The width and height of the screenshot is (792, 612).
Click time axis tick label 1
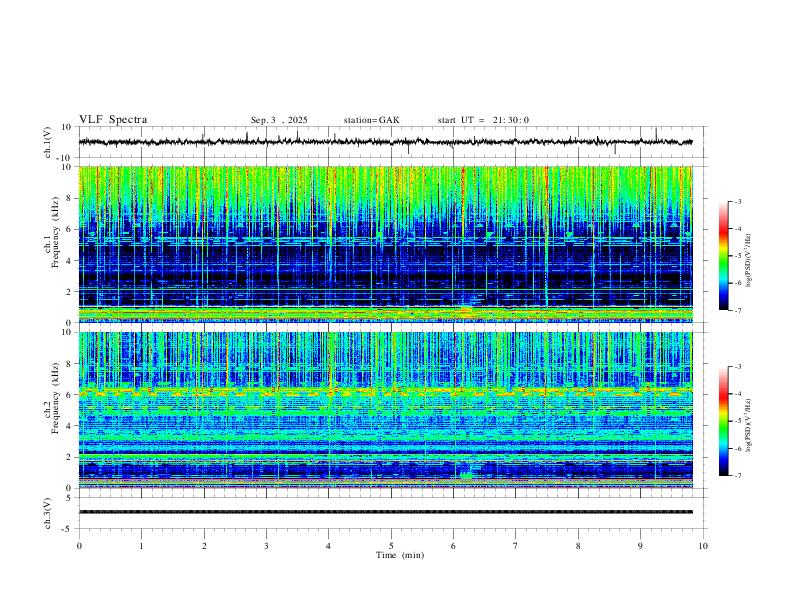[x=141, y=546]
